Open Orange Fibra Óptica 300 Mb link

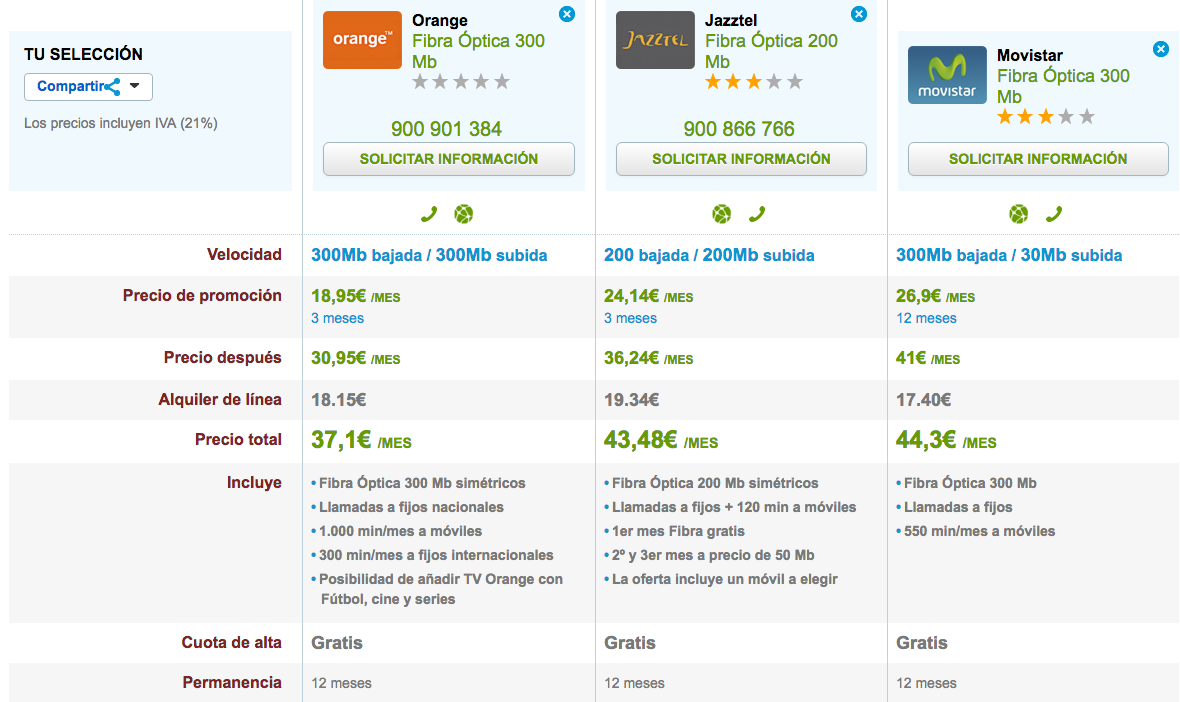[478, 51]
